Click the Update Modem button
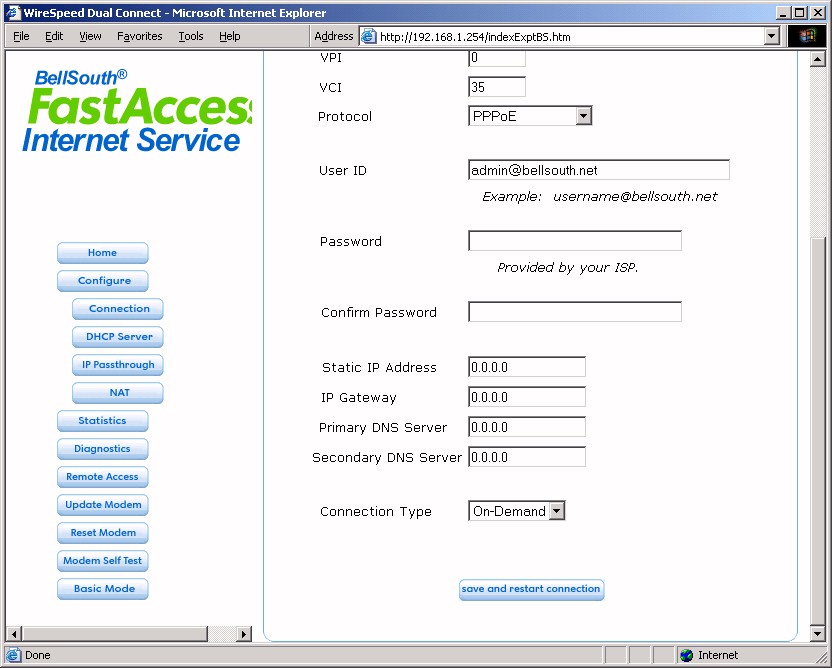Image resolution: width=832 pixels, height=668 pixels. (102, 505)
